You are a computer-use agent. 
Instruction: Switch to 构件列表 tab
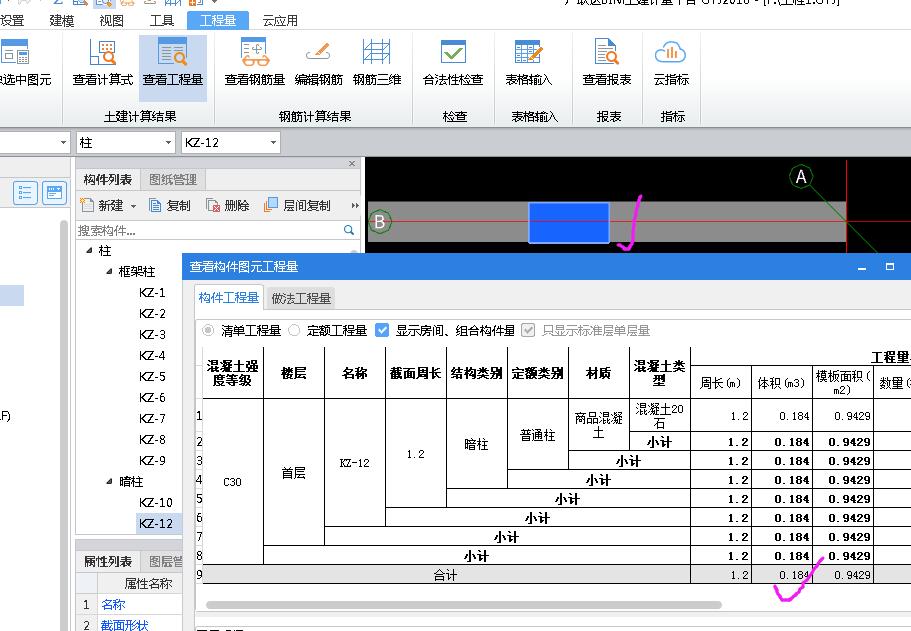pos(107,180)
